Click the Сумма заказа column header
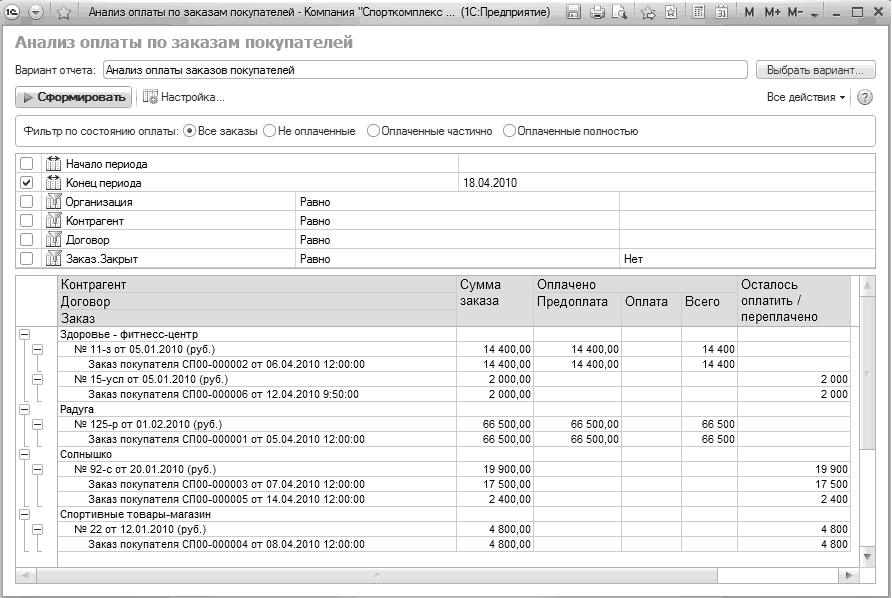This screenshot has width=892, height=598. [x=494, y=301]
